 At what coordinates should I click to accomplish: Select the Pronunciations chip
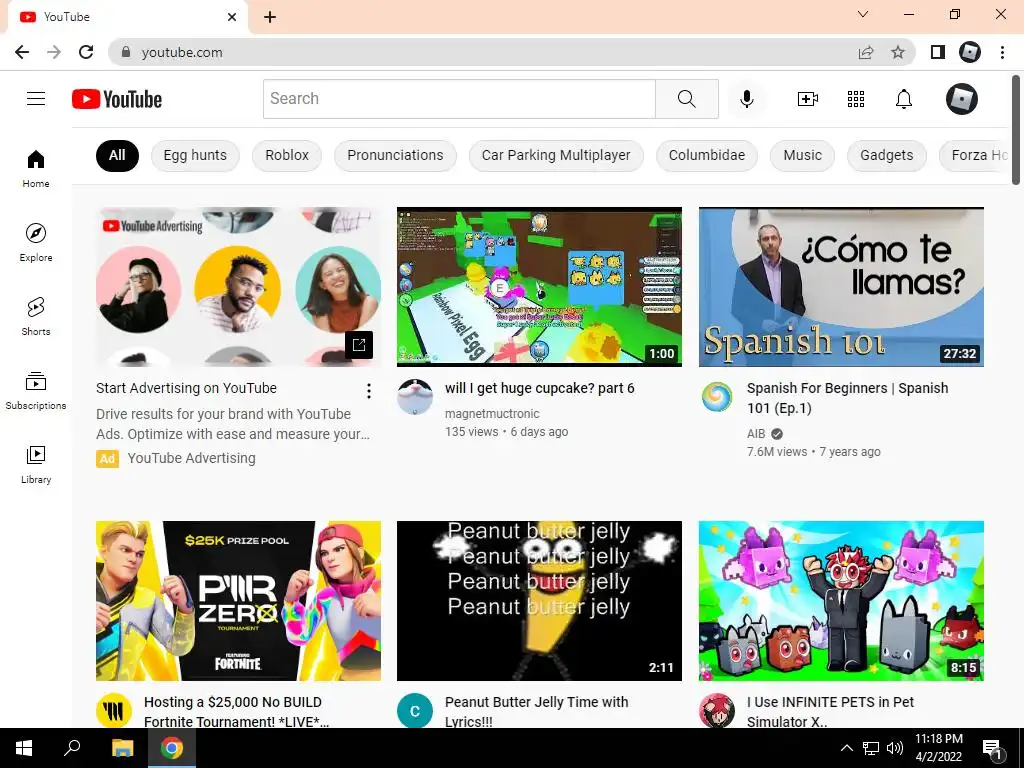point(395,155)
